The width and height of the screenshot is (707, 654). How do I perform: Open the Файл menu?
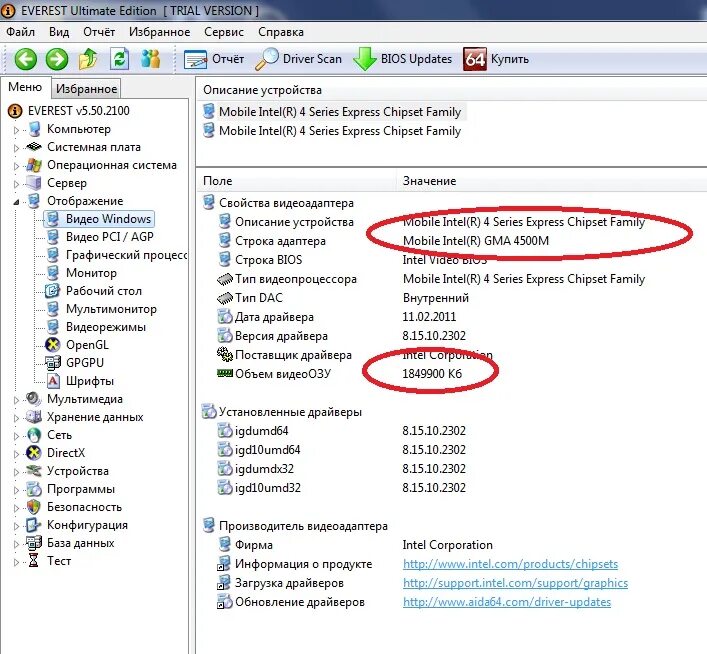coord(20,32)
